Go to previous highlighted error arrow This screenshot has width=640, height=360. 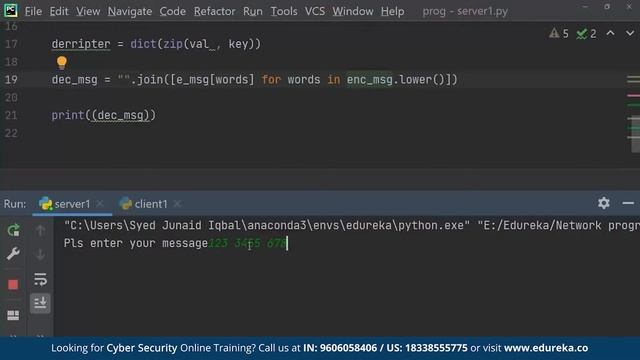[610, 33]
